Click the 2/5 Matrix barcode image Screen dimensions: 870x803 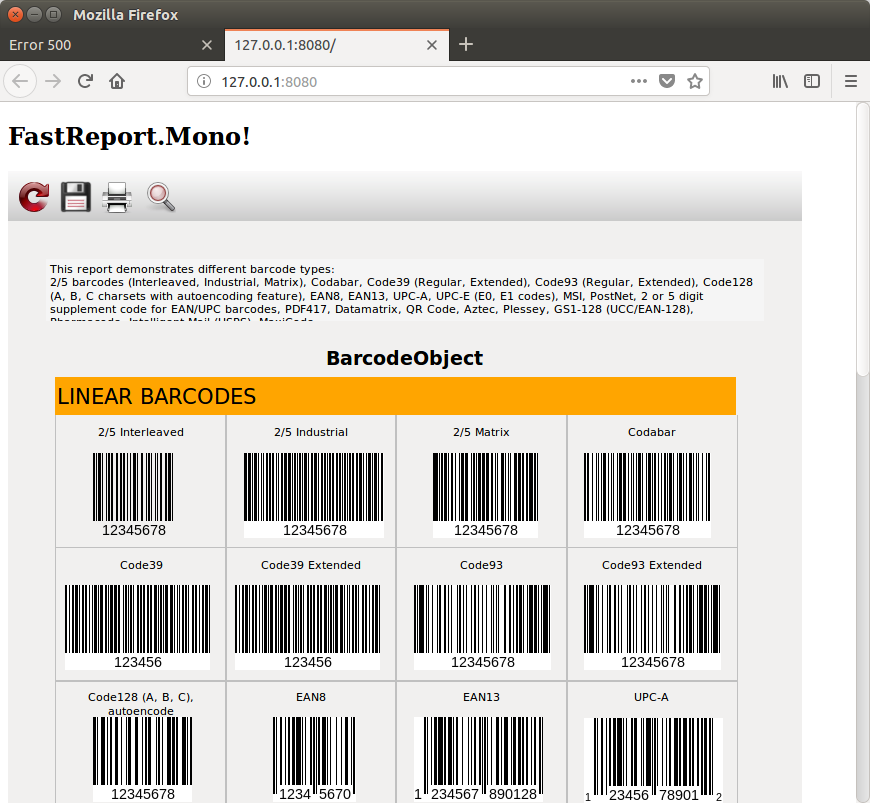tap(485, 495)
